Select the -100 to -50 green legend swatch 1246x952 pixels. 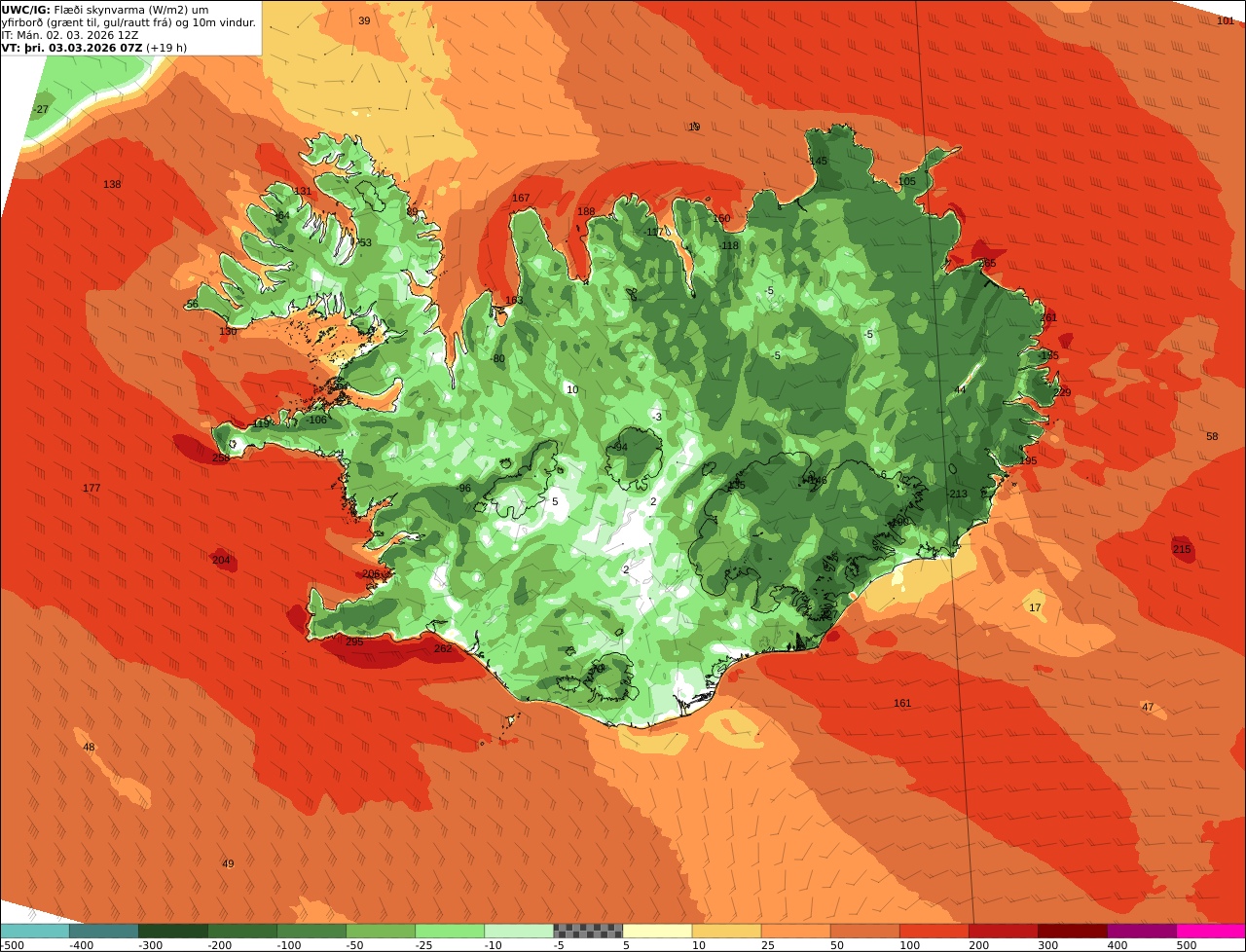pos(311,931)
